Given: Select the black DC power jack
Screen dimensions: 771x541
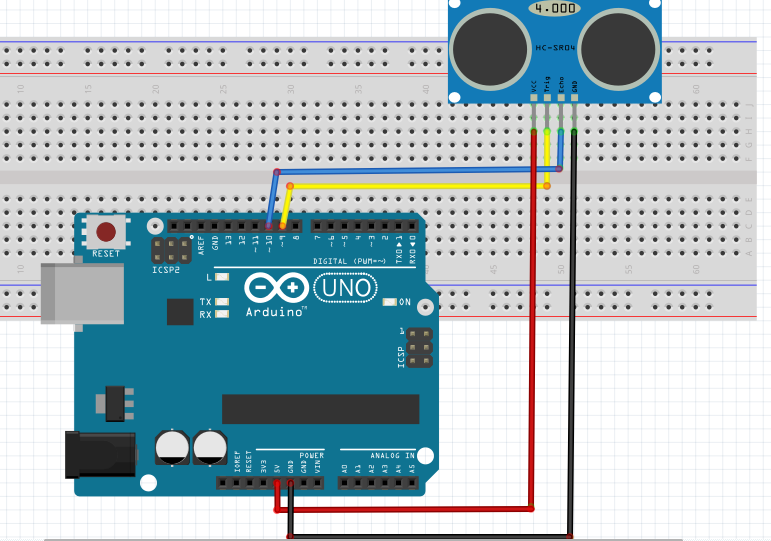Looking at the screenshot, I should (98, 453).
